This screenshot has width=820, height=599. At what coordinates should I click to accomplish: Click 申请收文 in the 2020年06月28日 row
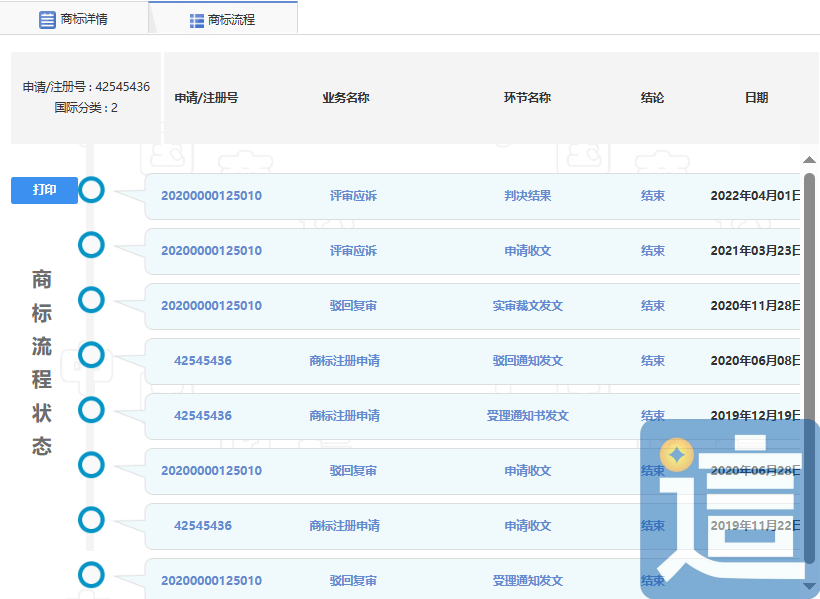point(527,470)
